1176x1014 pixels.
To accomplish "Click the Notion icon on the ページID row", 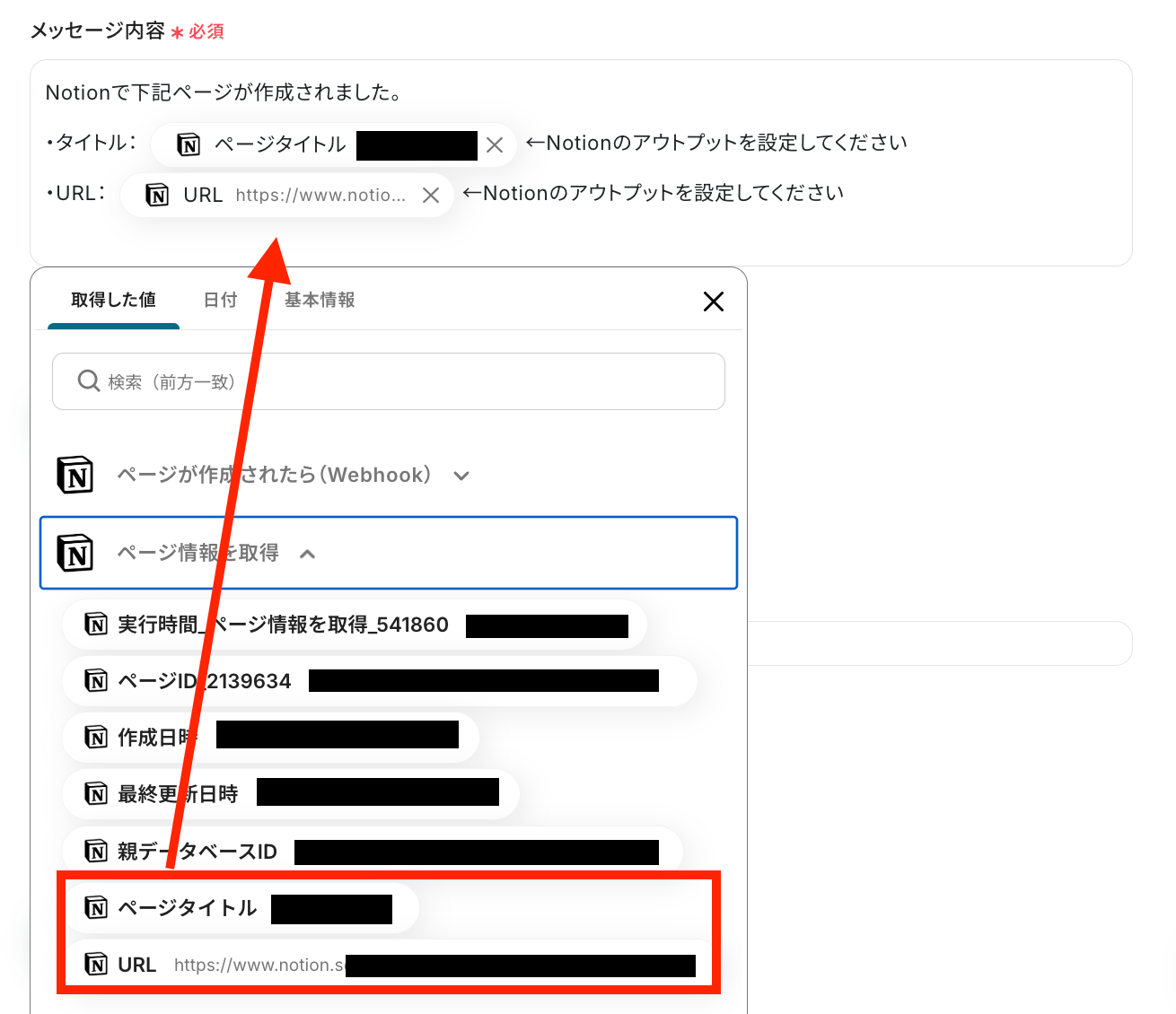I will [96, 681].
